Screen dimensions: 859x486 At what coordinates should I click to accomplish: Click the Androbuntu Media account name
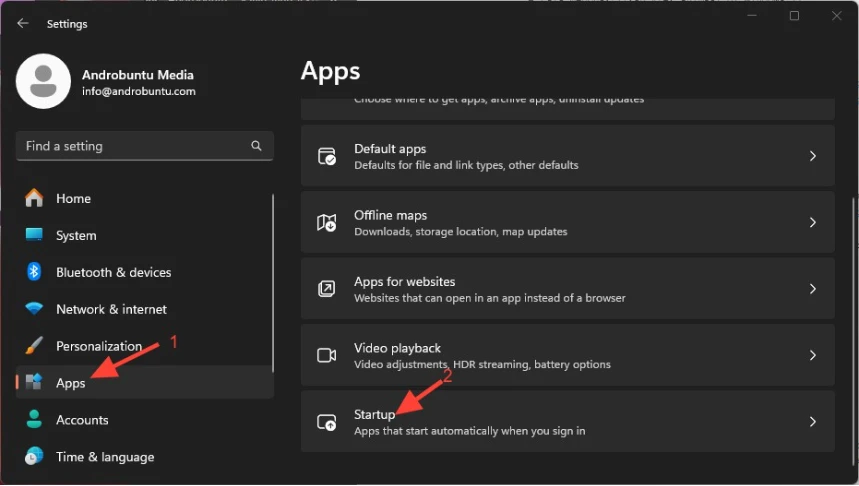pyautogui.click(x=138, y=75)
